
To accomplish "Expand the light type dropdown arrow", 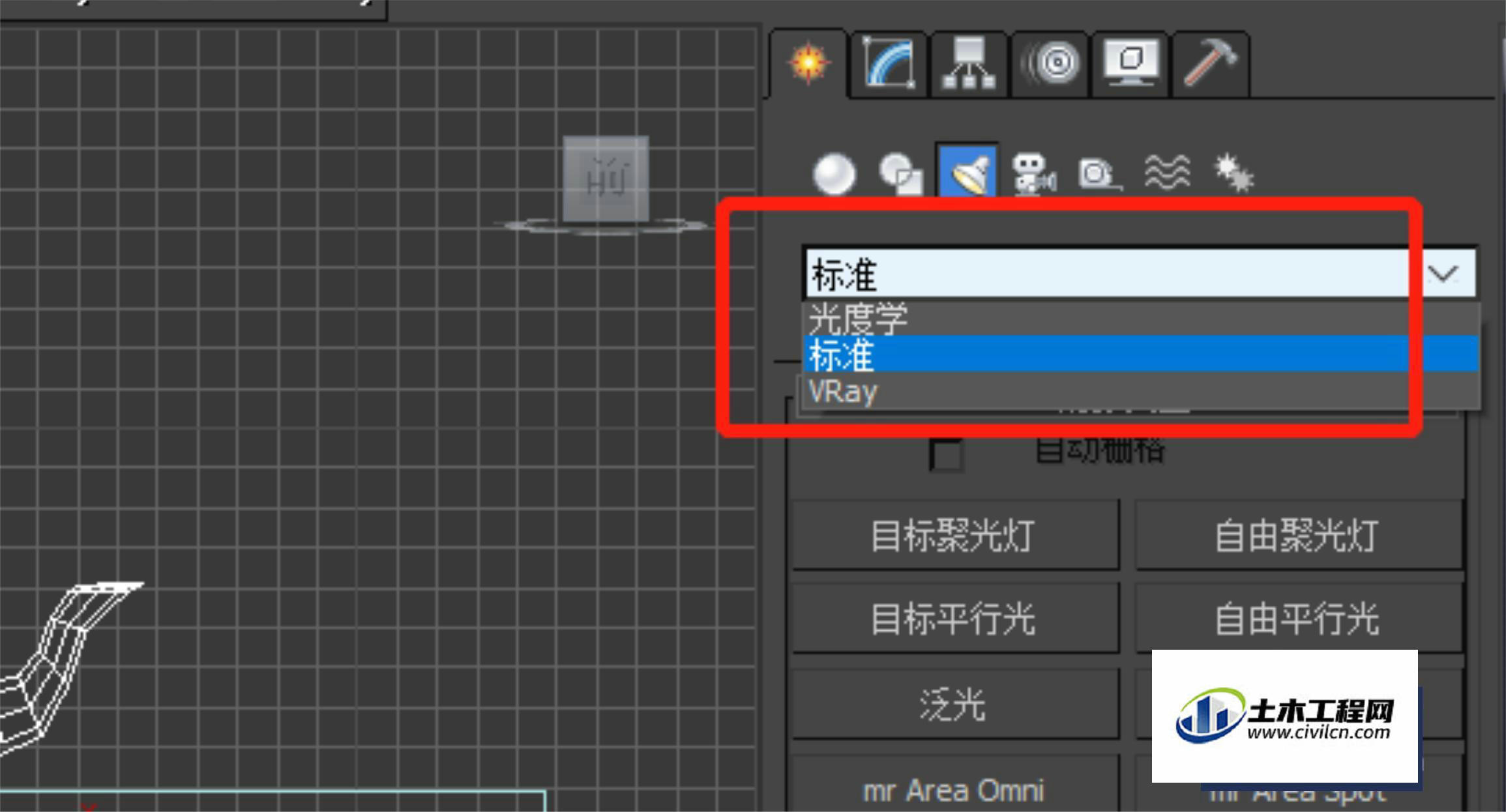I will point(1443,274).
